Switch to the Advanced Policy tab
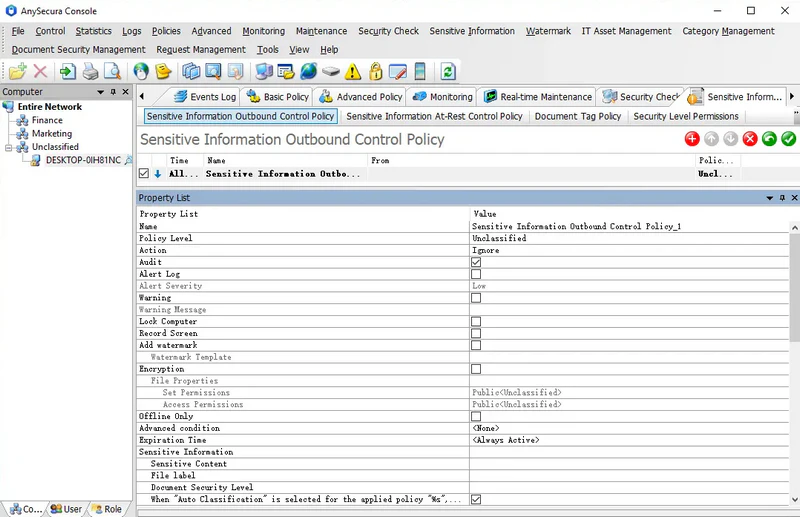The width and height of the screenshot is (800, 517). pyautogui.click(x=361, y=96)
